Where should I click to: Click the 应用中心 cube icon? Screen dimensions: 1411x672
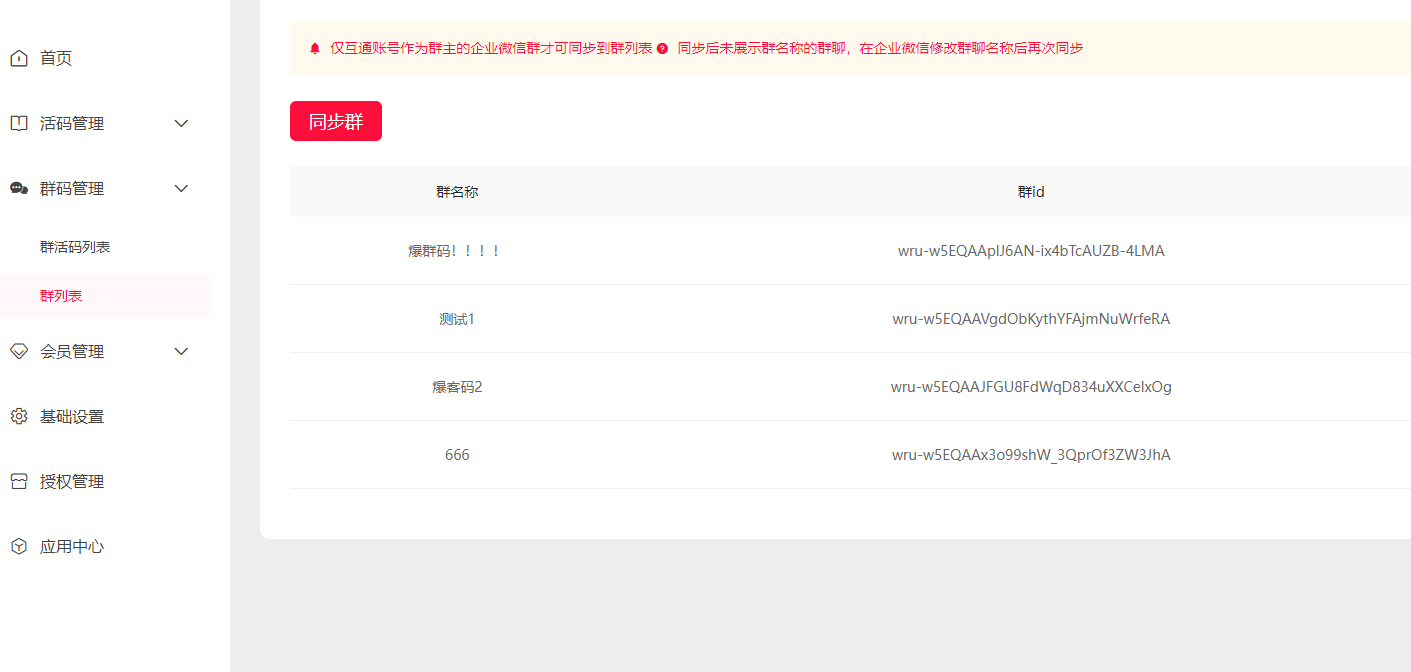[19, 547]
